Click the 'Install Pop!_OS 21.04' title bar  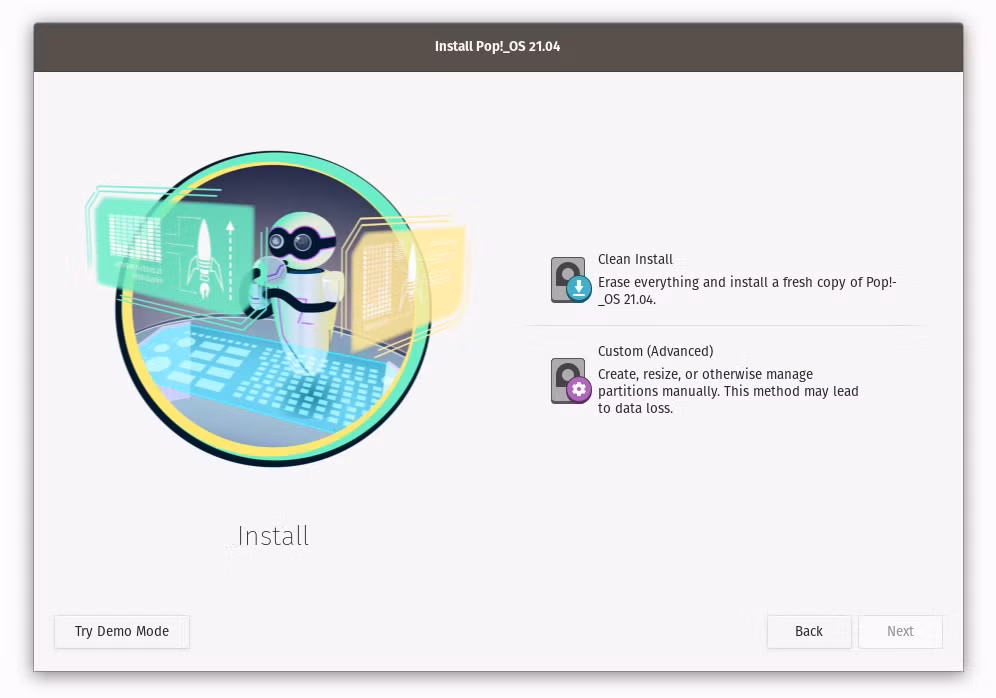point(498,47)
